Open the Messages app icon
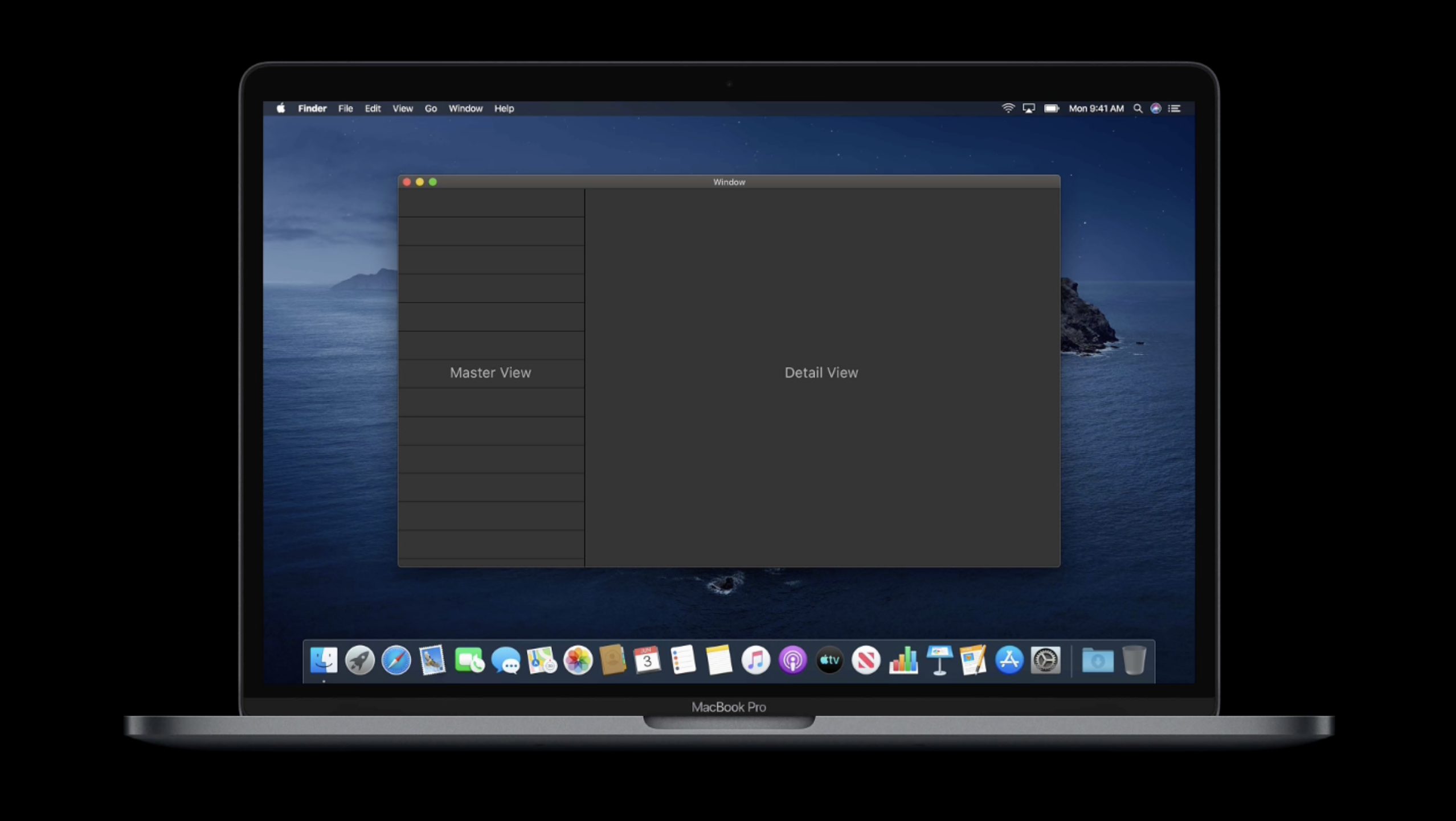Viewport: 1456px width, 821px height. tap(505, 660)
